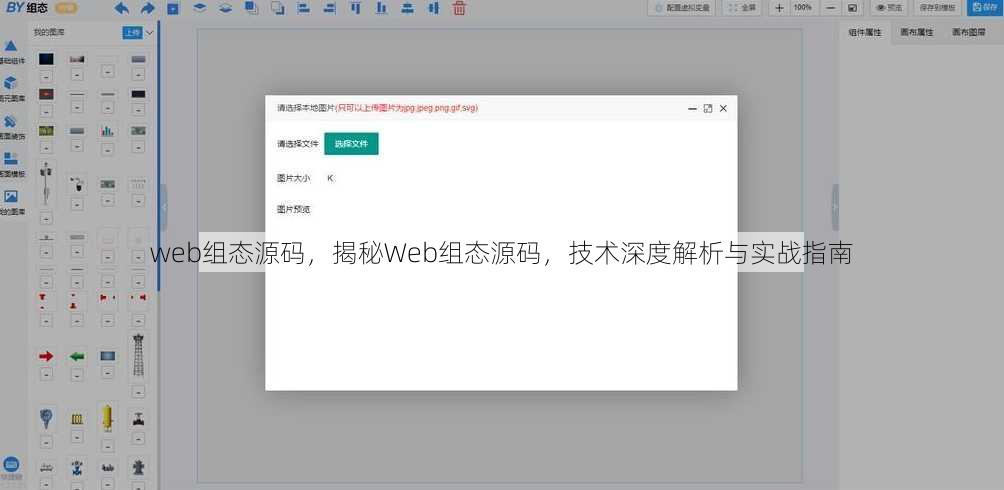This screenshot has height=490, width=1004.
Task: Select the weather station pole thumbnail
Action: (46, 184)
